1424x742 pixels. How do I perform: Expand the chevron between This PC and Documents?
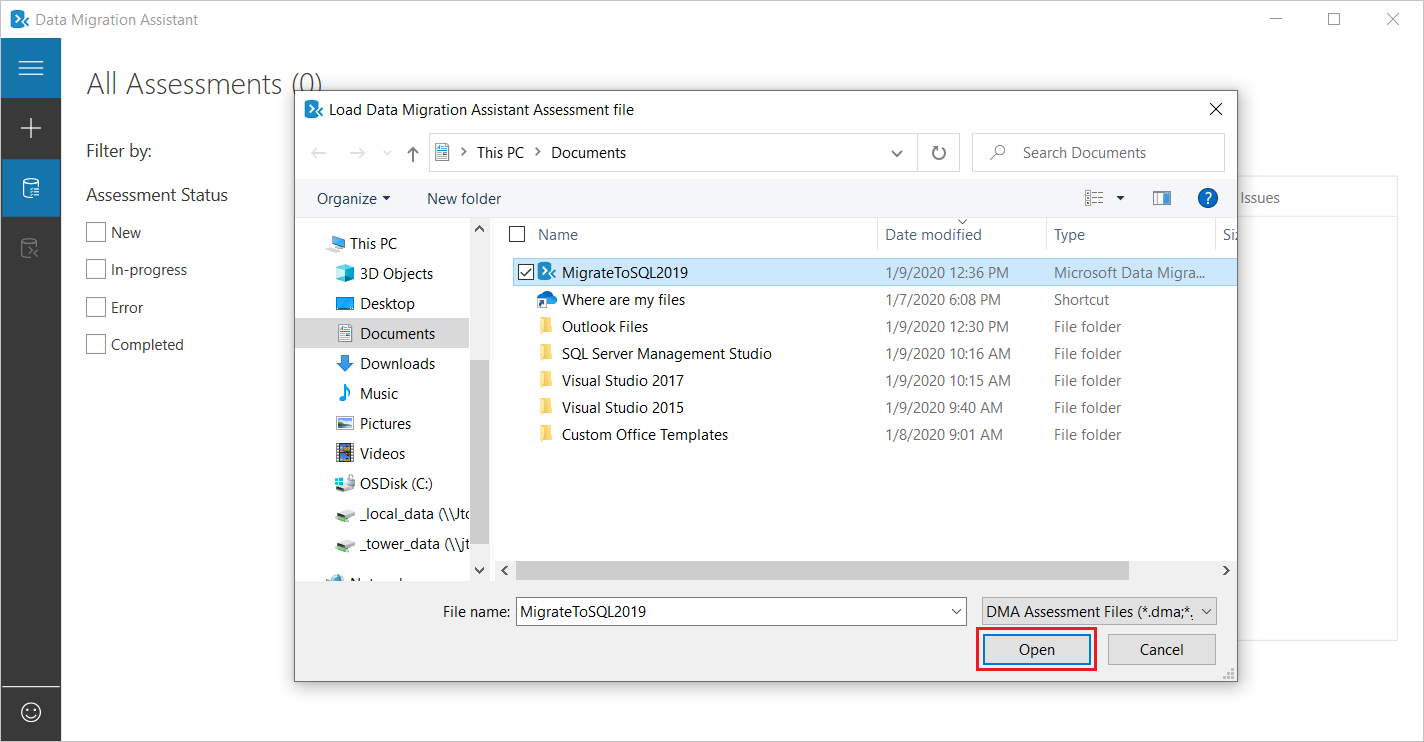(538, 153)
